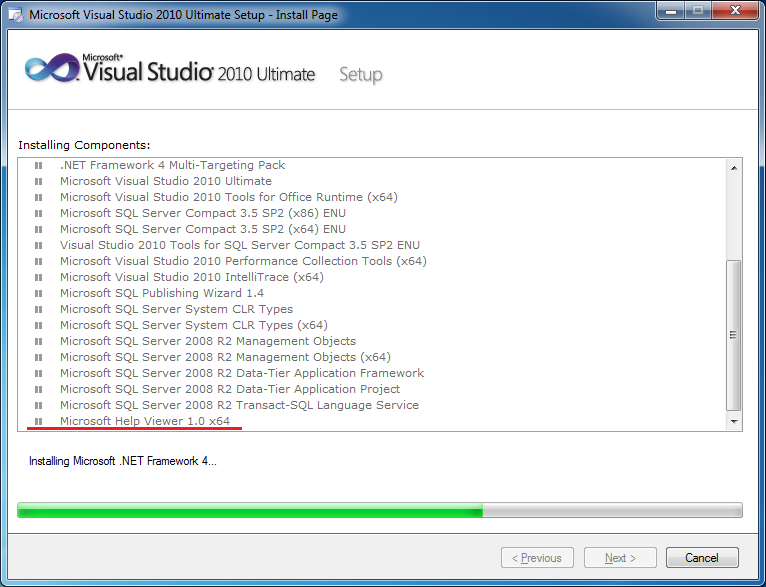Image resolution: width=766 pixels, height=587 pixels.
Task: Click the Next button
Action: click(620, 557)
